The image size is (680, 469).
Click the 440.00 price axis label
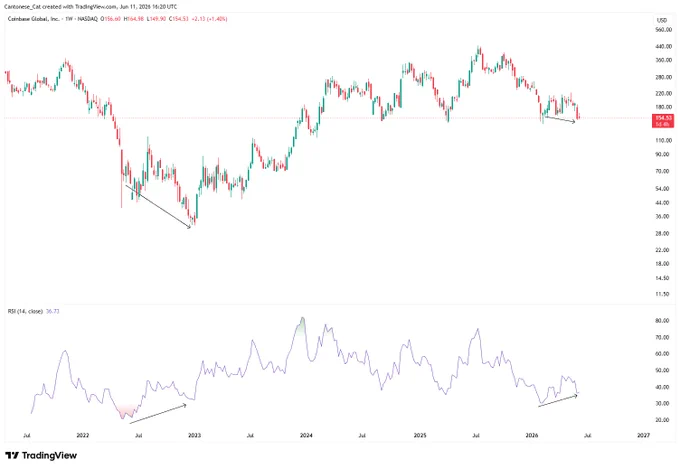tap(664, 46)
